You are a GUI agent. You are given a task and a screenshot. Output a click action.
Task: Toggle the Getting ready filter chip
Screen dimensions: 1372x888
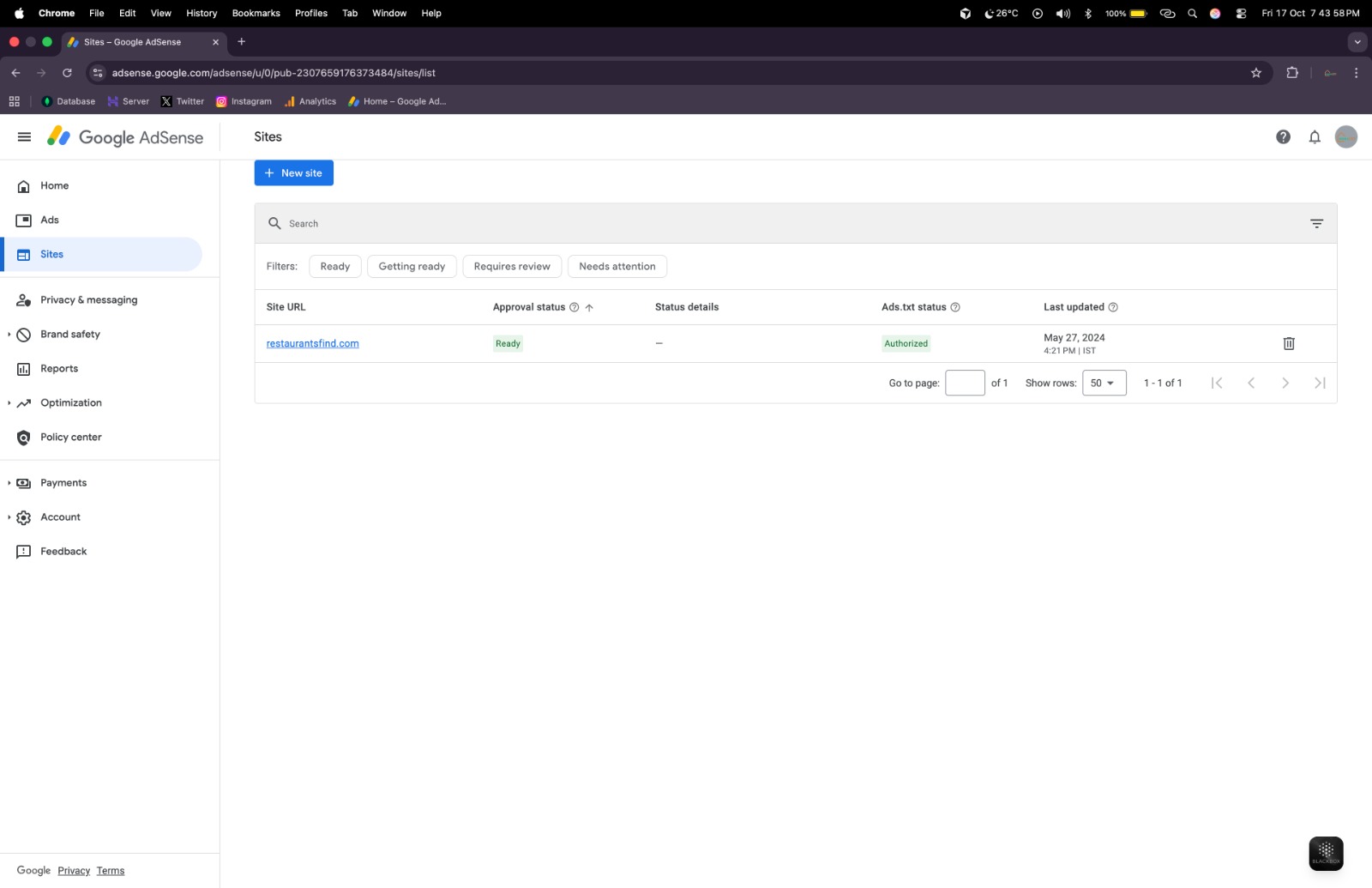[x=412, y=267]
